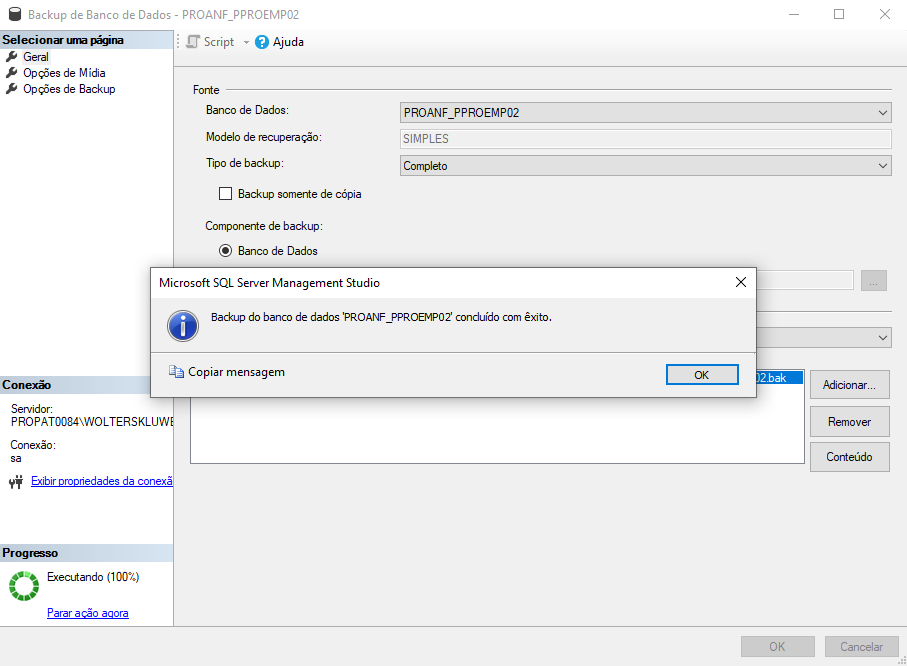Click Parar ação agora link
This screenshot has height=666, width=907.
(87, 613)
